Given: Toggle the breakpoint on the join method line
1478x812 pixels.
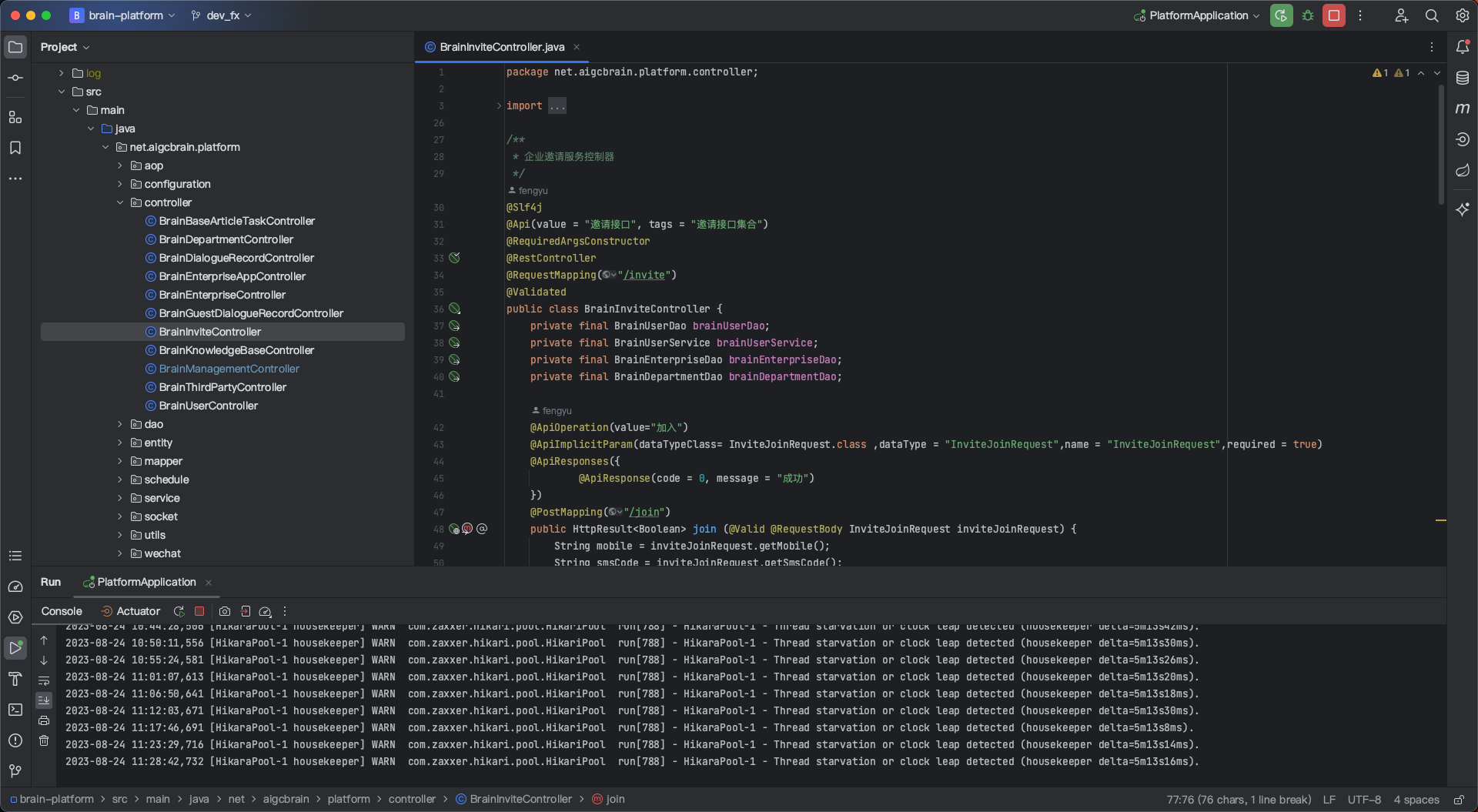Looking at the screenshot, I should click(x=467, y=529).
